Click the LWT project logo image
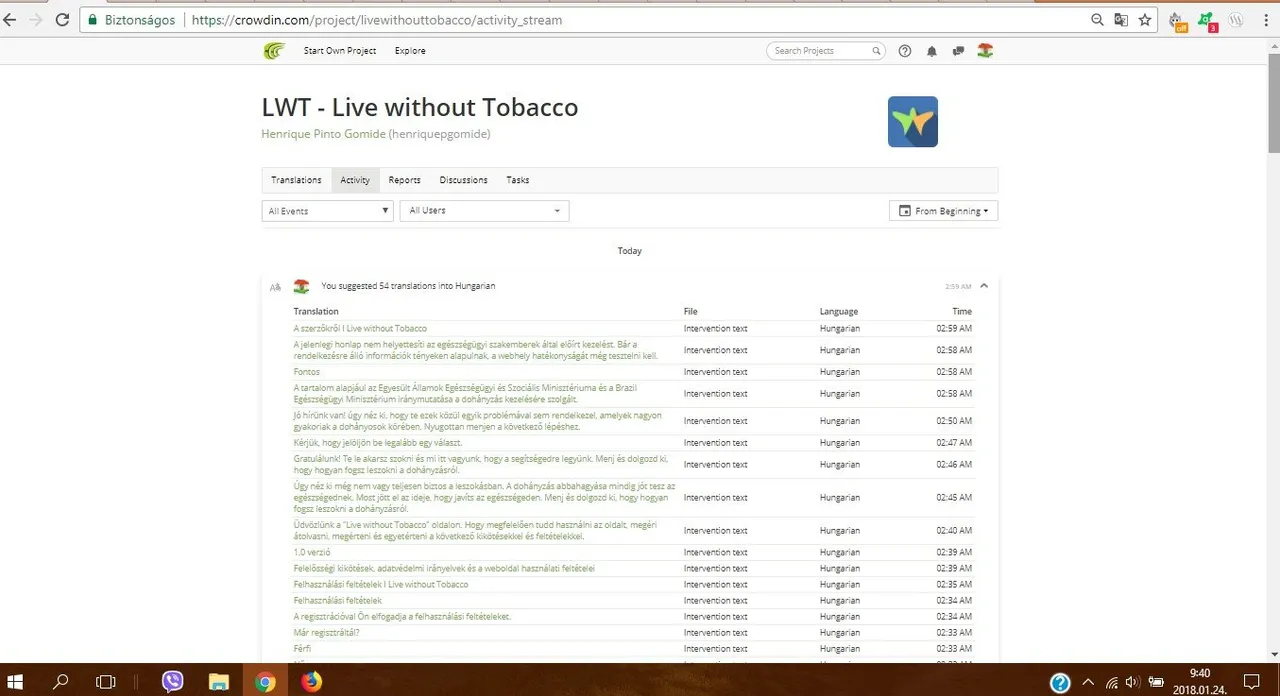Screen dimensions: 1280x696 pyautogui.click(x=913, y=122)
